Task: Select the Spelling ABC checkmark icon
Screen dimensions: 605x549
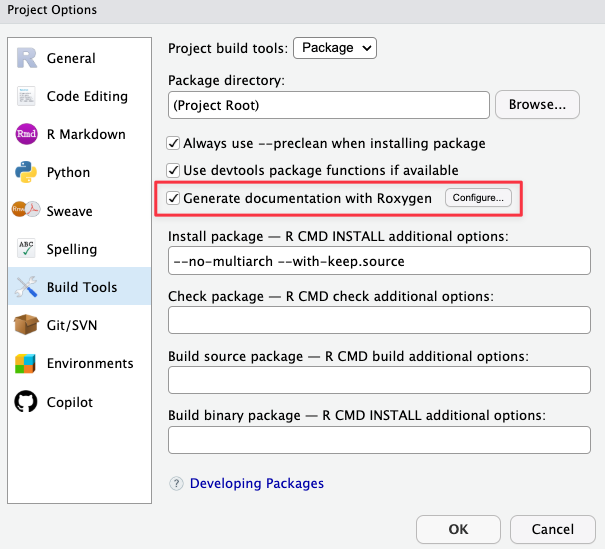Action: 26,249
